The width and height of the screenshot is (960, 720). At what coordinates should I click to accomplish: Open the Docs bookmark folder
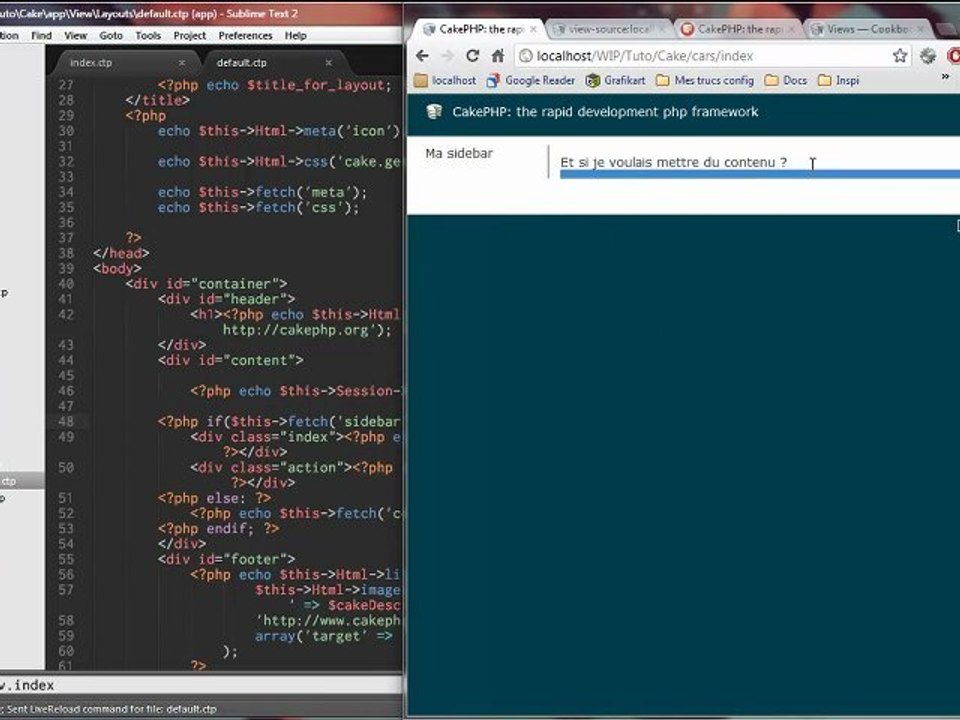pos(786,80)
